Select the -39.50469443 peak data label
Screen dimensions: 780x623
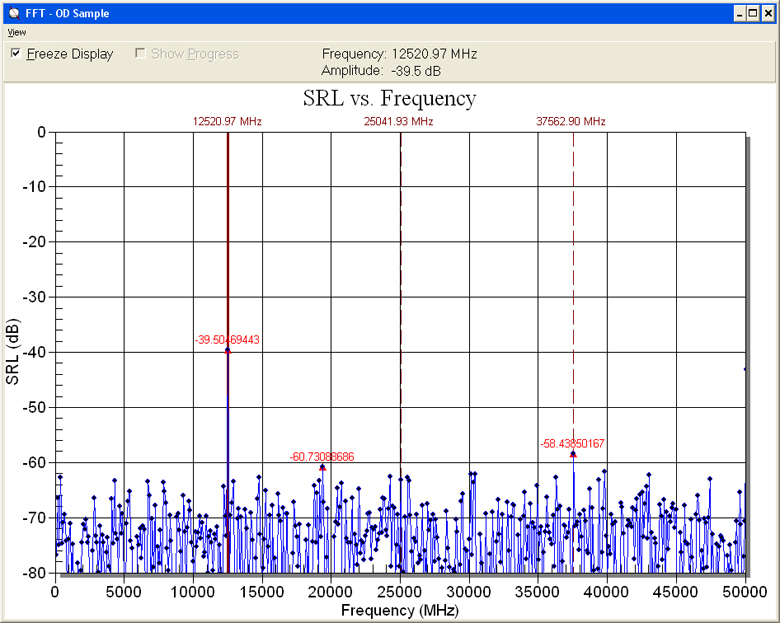click(227, 340)
